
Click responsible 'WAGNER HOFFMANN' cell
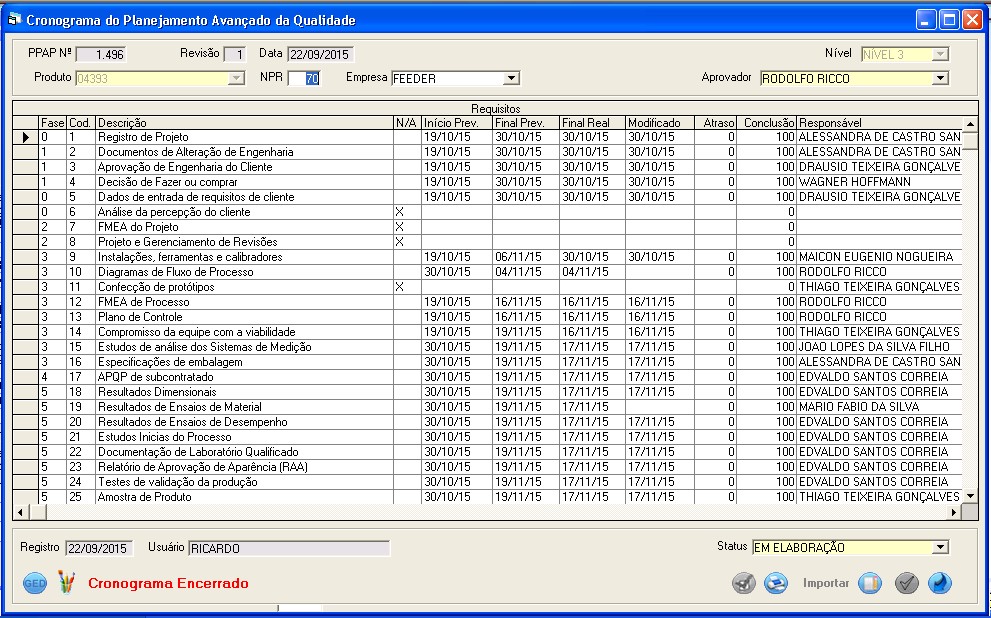(x=880, y=182)
